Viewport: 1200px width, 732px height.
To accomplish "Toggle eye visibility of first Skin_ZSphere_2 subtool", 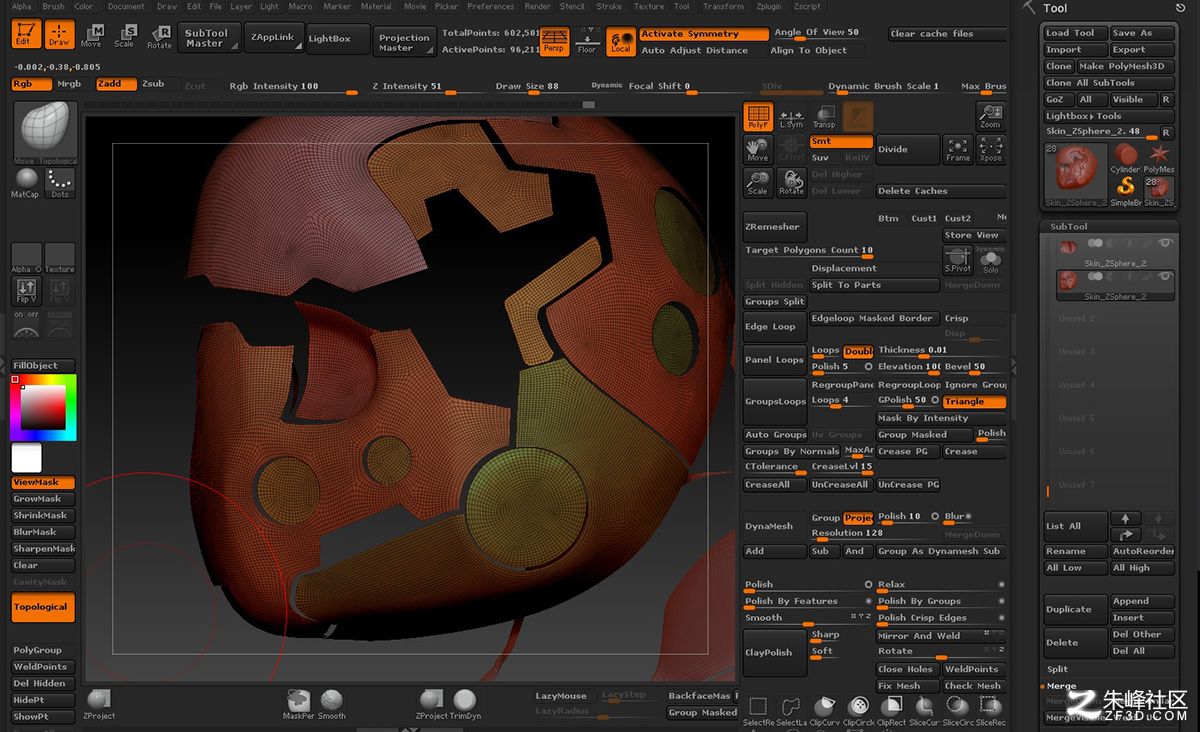I will coord(1164,243).
